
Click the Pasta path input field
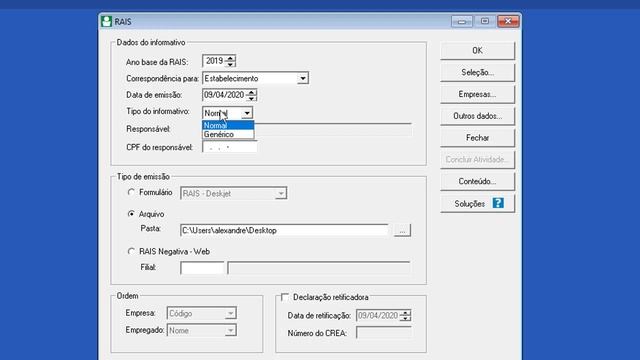pyautogui.click(x=284, y=231)
